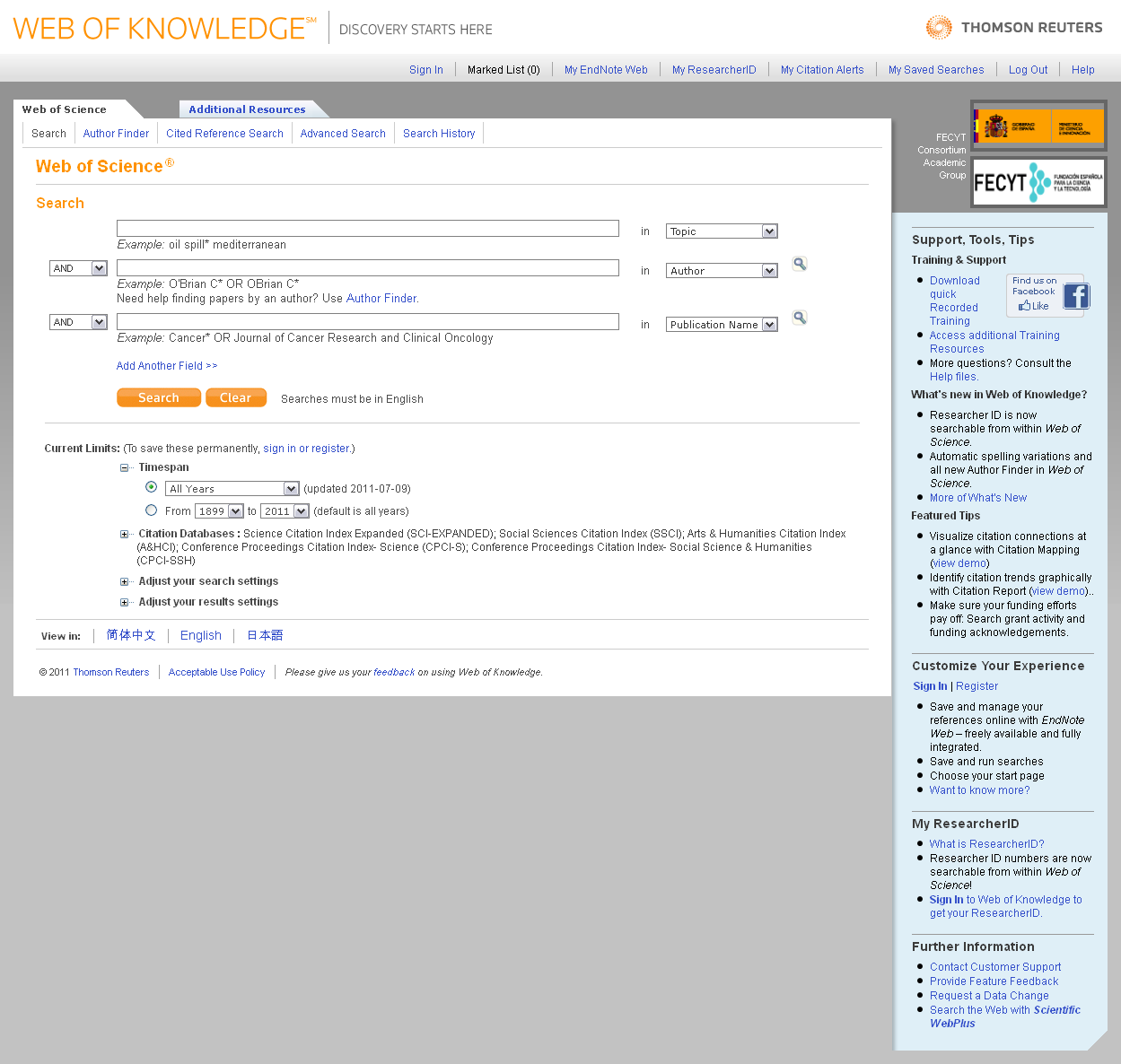Image resolution: width=1121 pixels, height=1064 pixels.
Task: Click the sign in or register link
Action: pos(306,449)
